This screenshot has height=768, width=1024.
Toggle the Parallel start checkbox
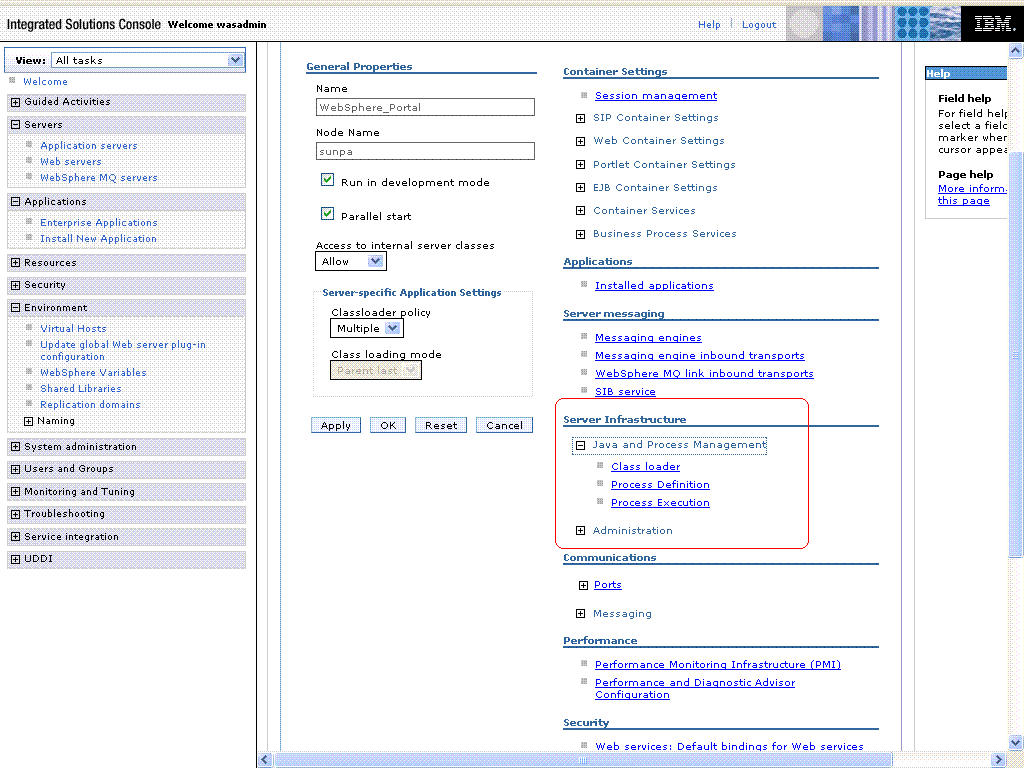pos(328,214)
